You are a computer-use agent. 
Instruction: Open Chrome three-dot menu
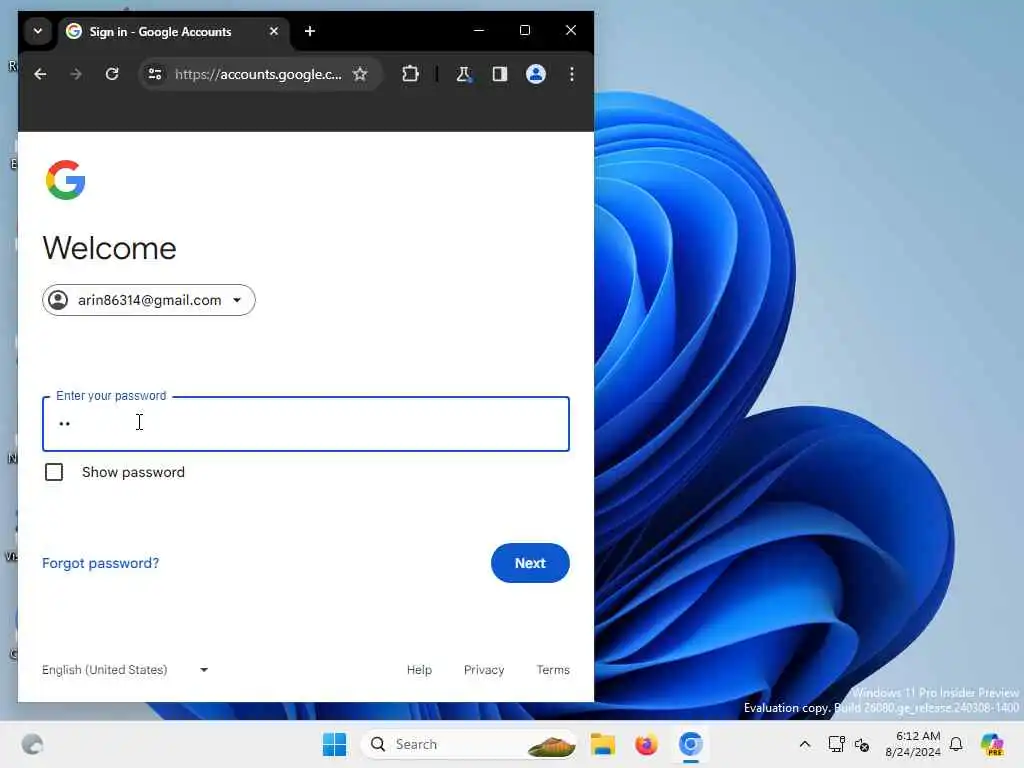tap(571, 74)
